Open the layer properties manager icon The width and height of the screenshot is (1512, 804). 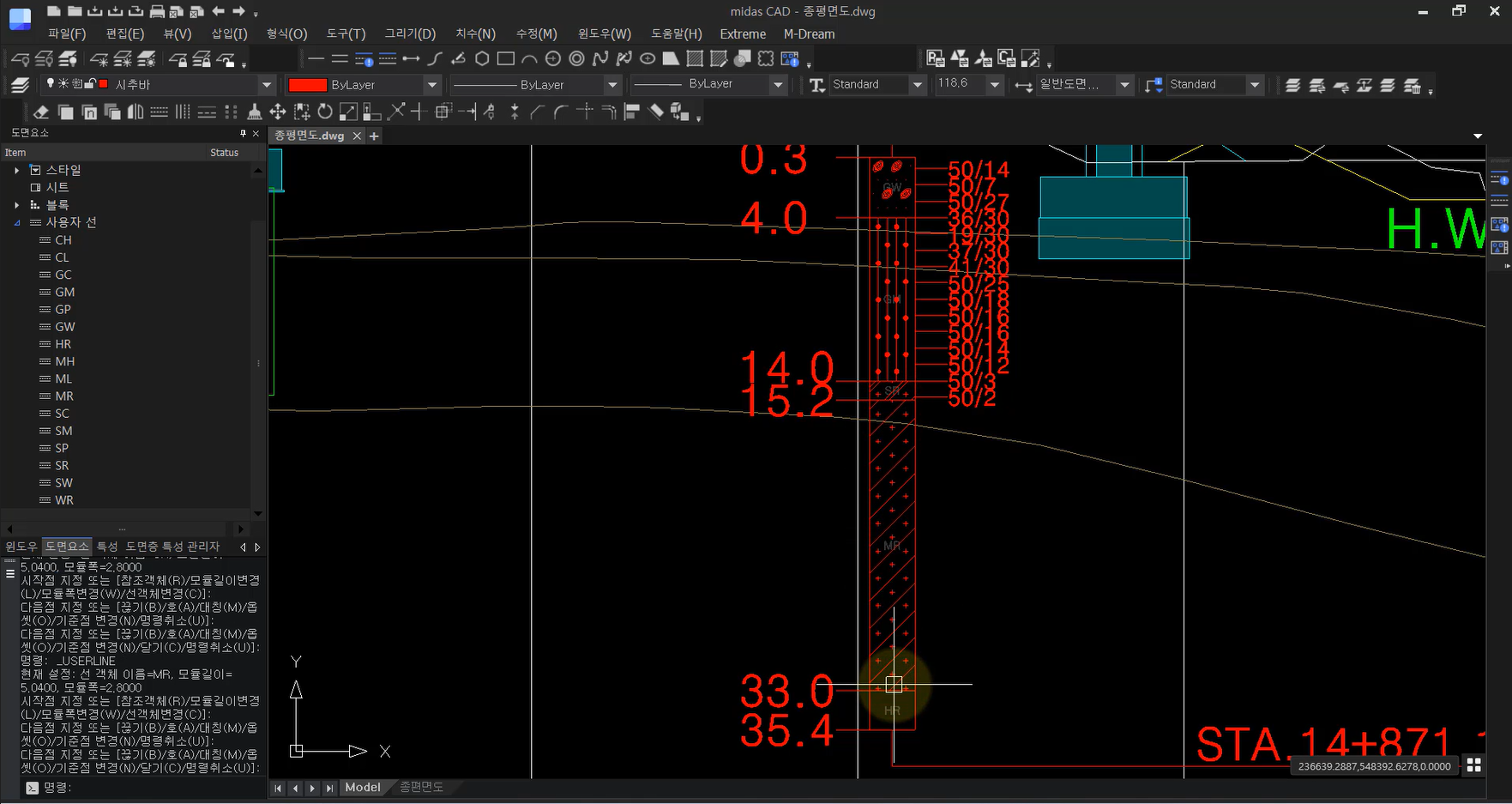(21, 85)
